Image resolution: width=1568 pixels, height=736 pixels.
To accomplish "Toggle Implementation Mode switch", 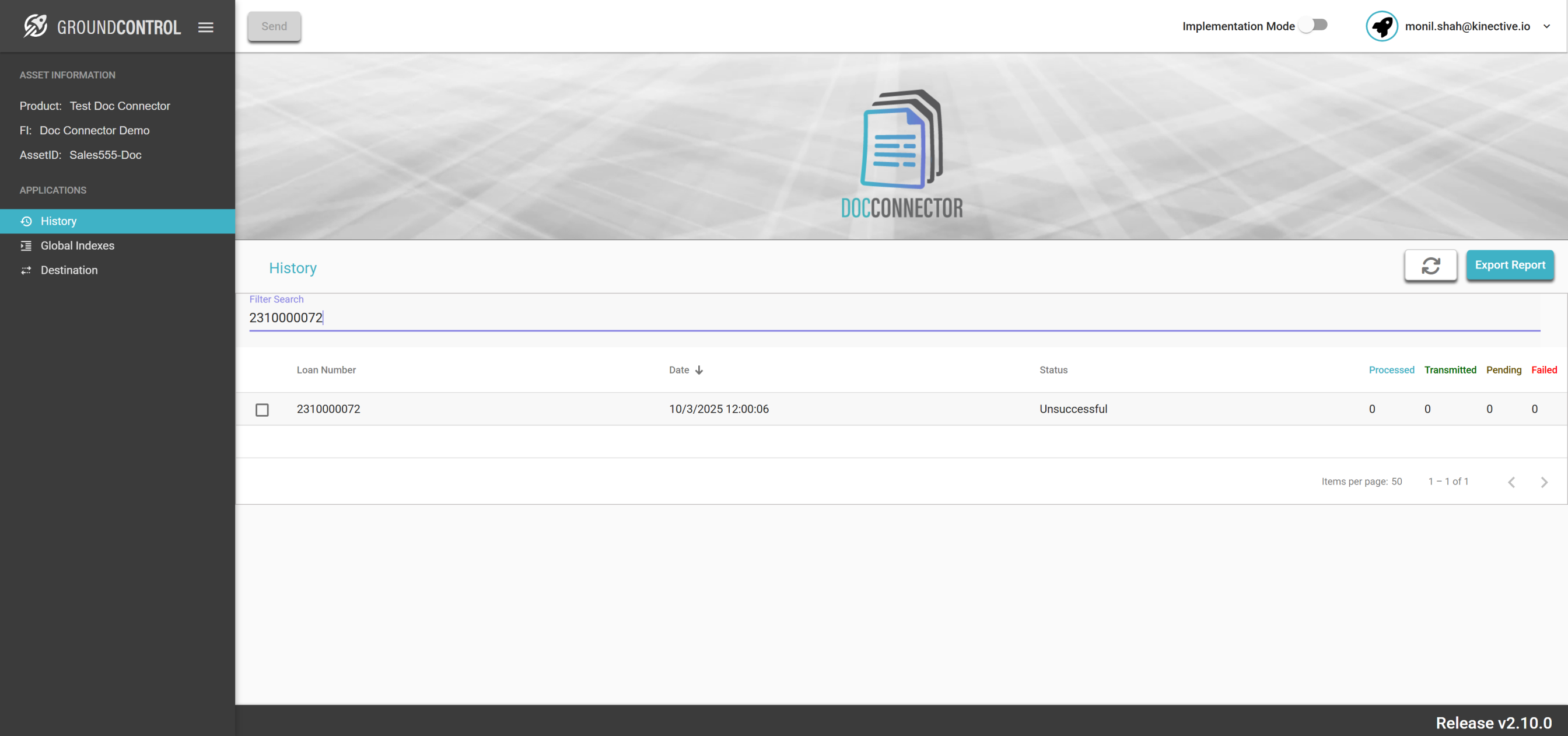I will point(1313,25).
